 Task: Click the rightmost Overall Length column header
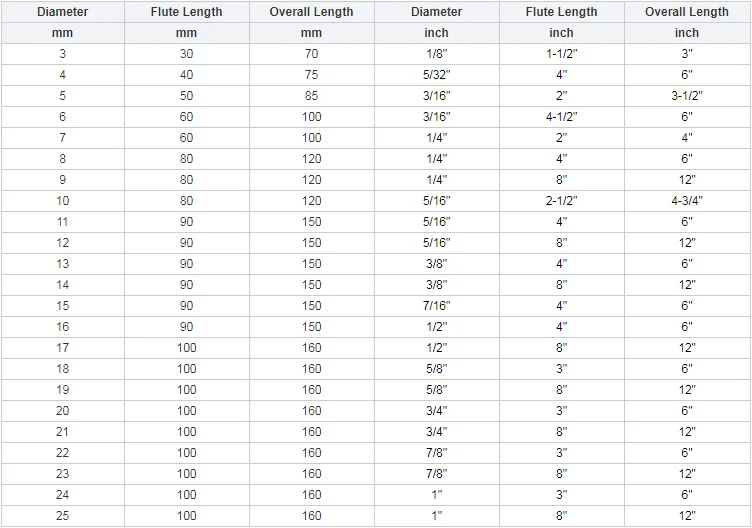pyautogui.click(x=687, y=12)
